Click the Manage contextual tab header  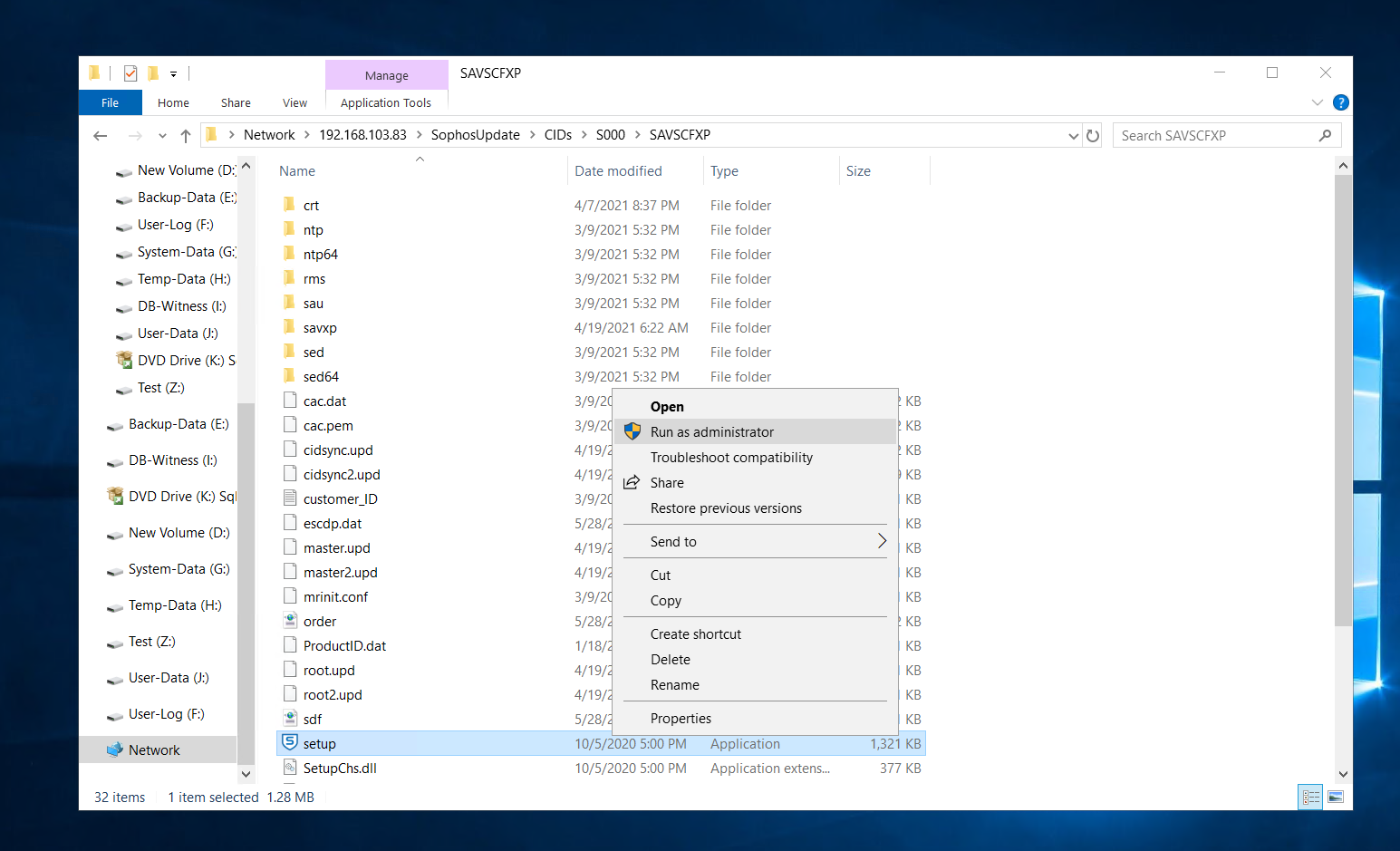[387, 75]
